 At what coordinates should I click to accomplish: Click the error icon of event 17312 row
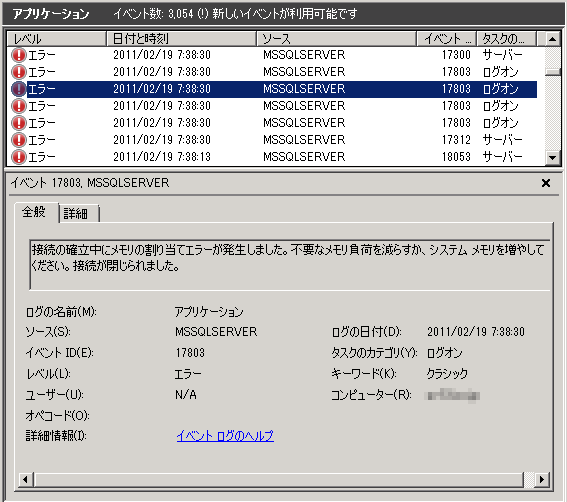pyautogui.click(x=18, y=140)
